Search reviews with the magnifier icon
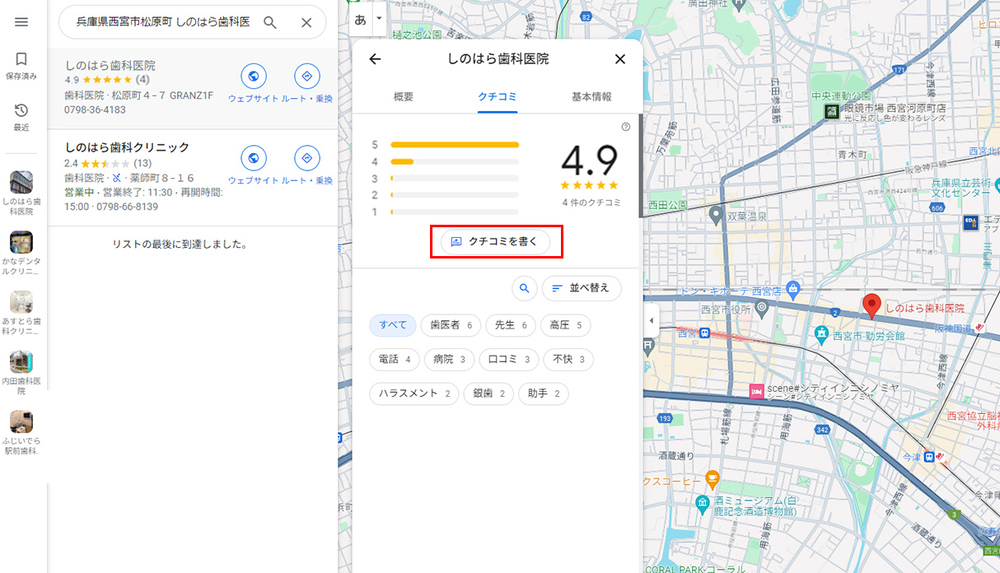This screenshot has width=1000, height=573. pyautogui.click(x=524, y=288)
